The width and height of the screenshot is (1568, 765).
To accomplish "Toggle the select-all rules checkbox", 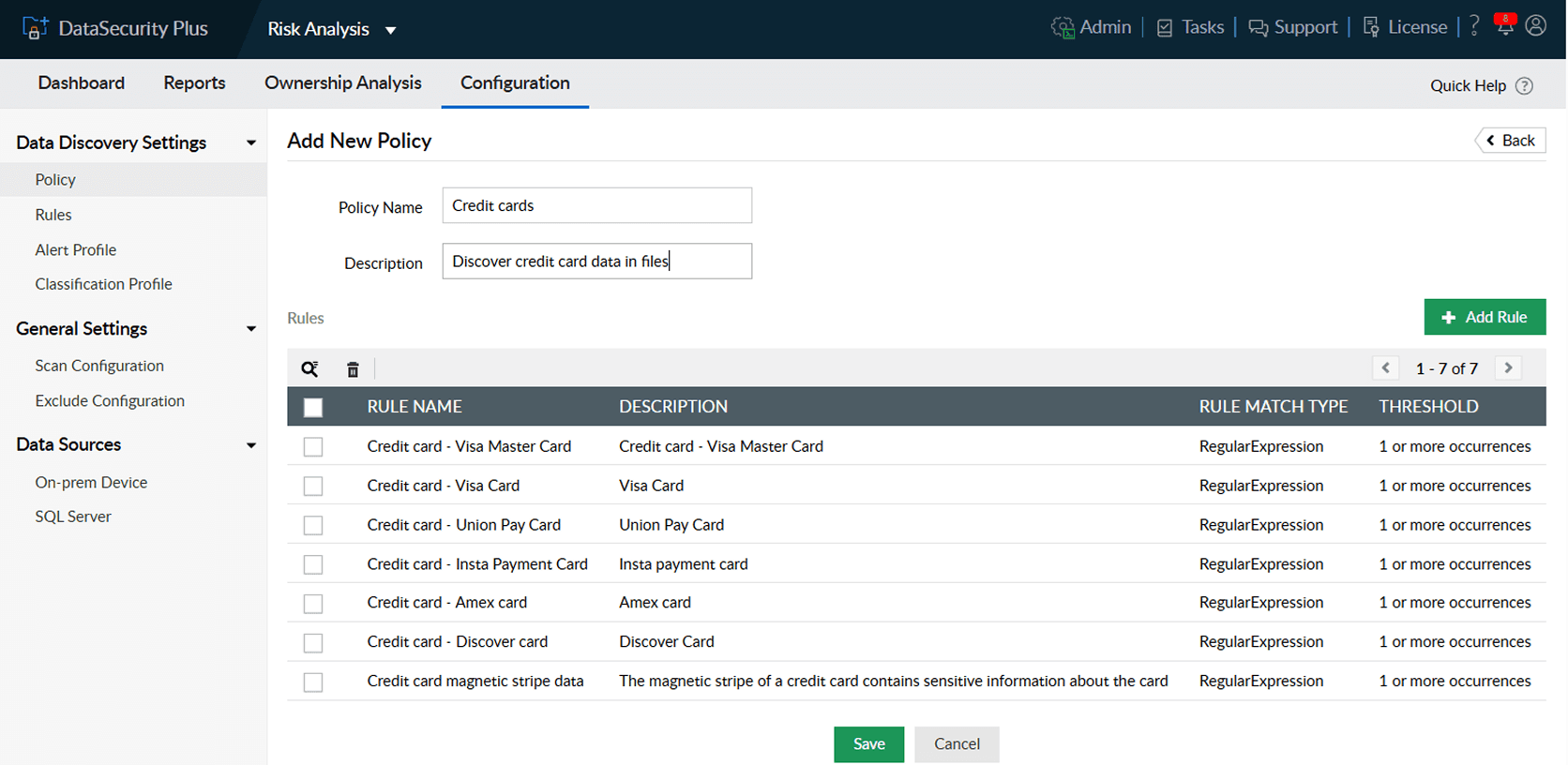I will coord(313,407).
